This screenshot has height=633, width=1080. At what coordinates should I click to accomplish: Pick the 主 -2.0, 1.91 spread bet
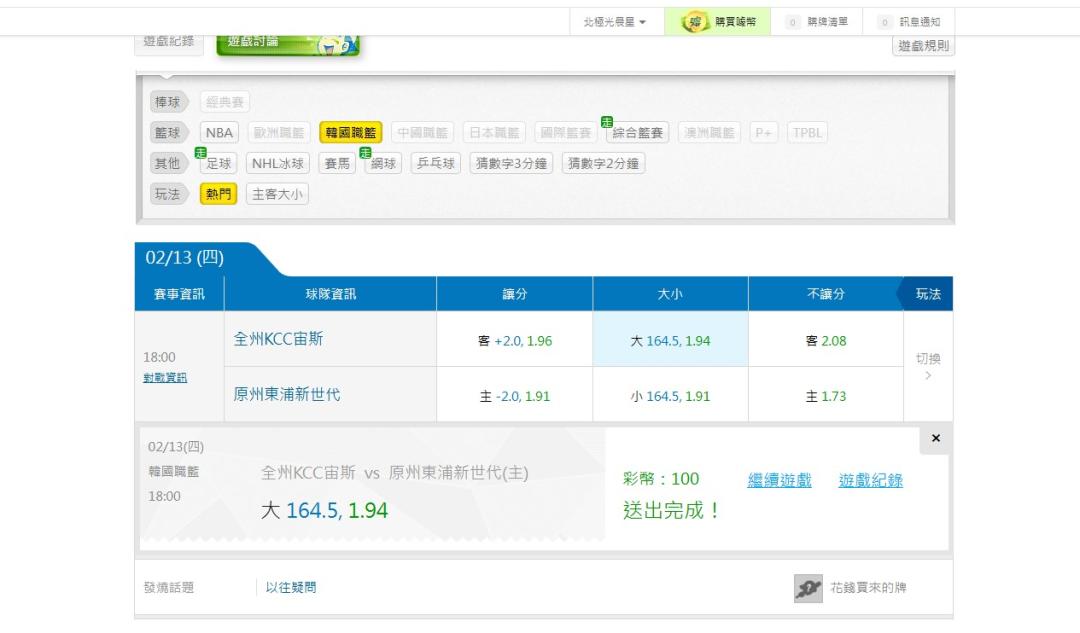515,396
